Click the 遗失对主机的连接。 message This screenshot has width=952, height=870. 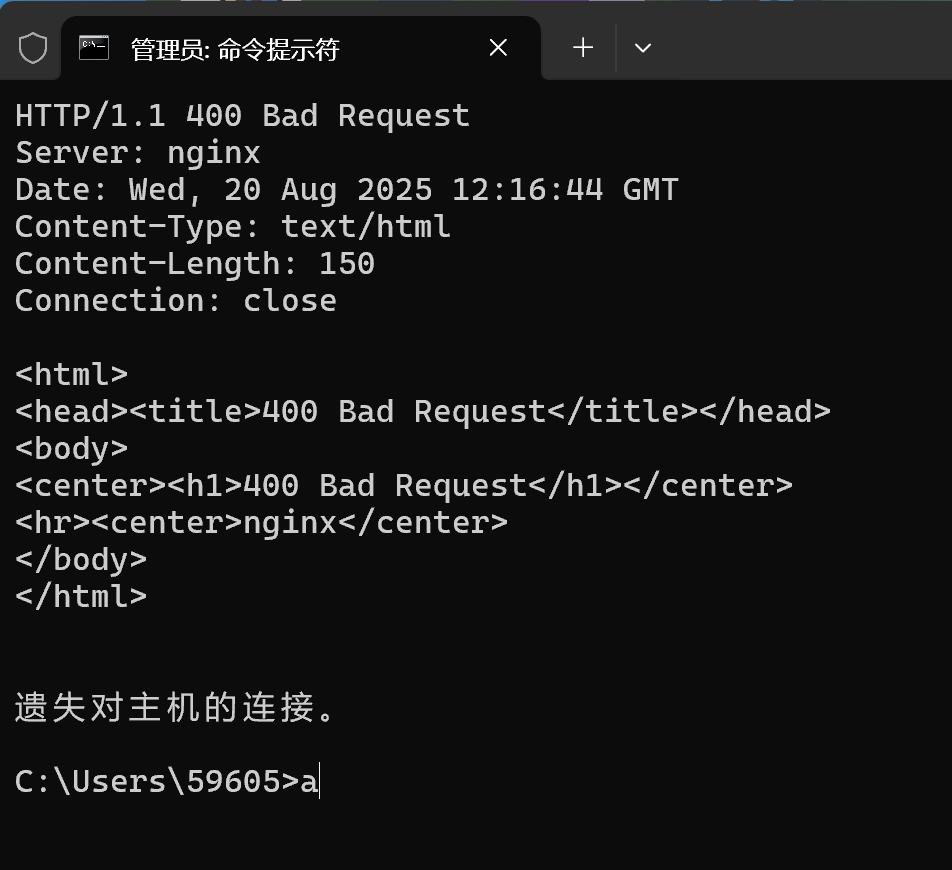click(x=176, y=709)
